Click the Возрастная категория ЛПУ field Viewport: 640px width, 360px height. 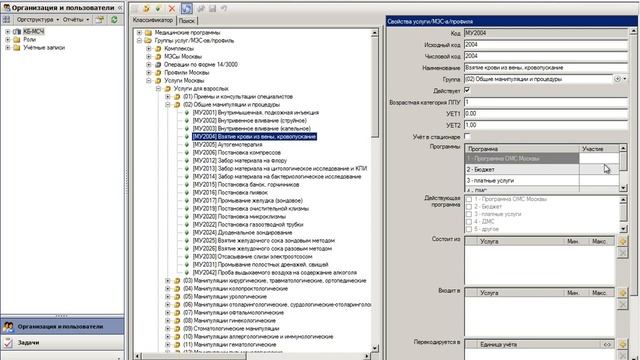tap(546, 102)
